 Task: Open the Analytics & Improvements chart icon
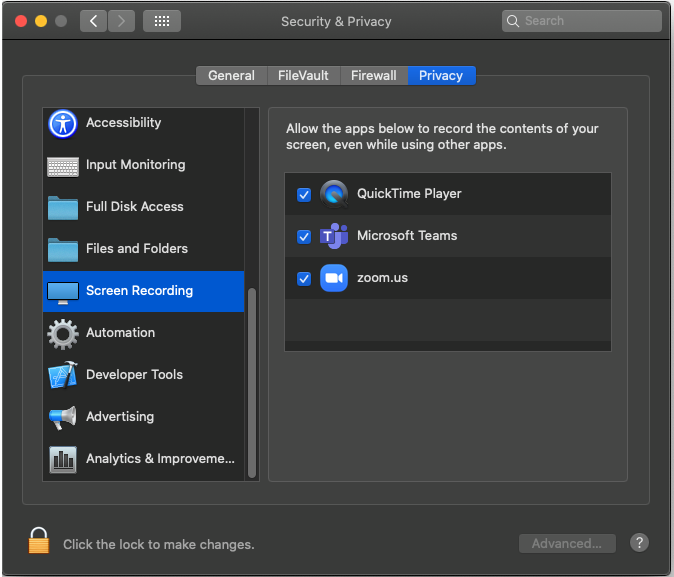click(x=63, y=459)
